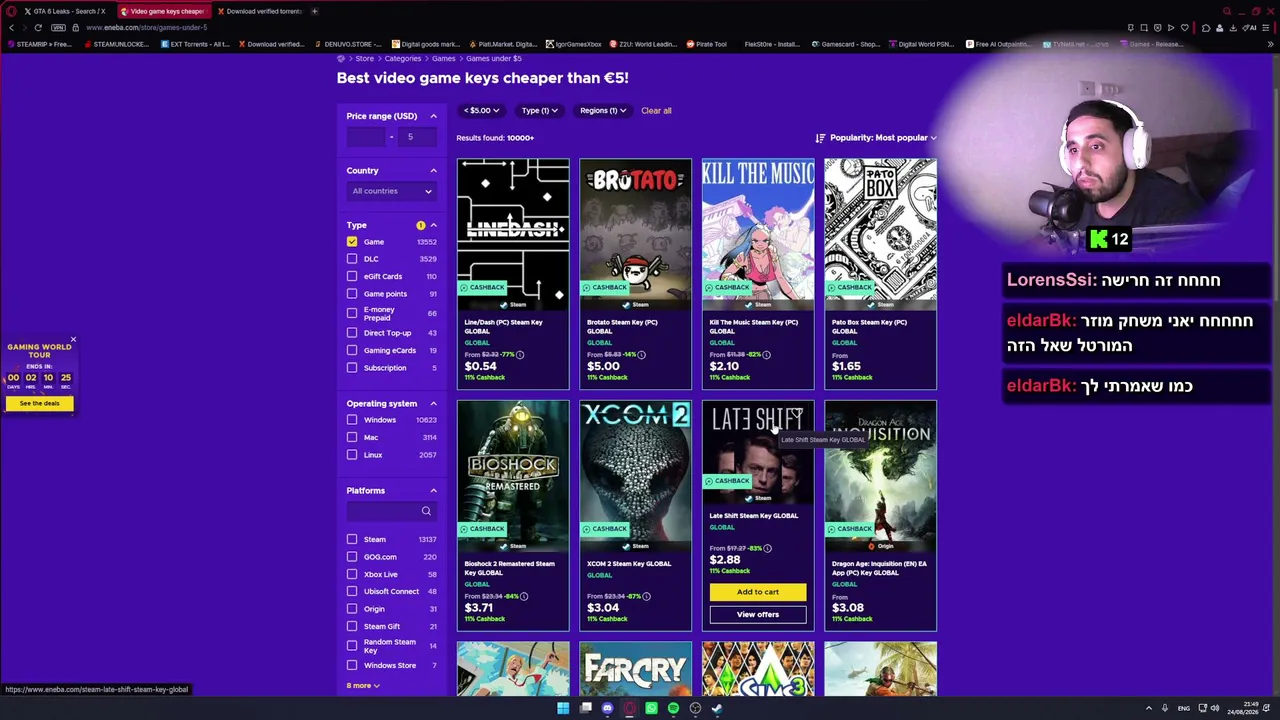
Task: Check the eGift Cards checkbox
Action: (x=352, y=276)
